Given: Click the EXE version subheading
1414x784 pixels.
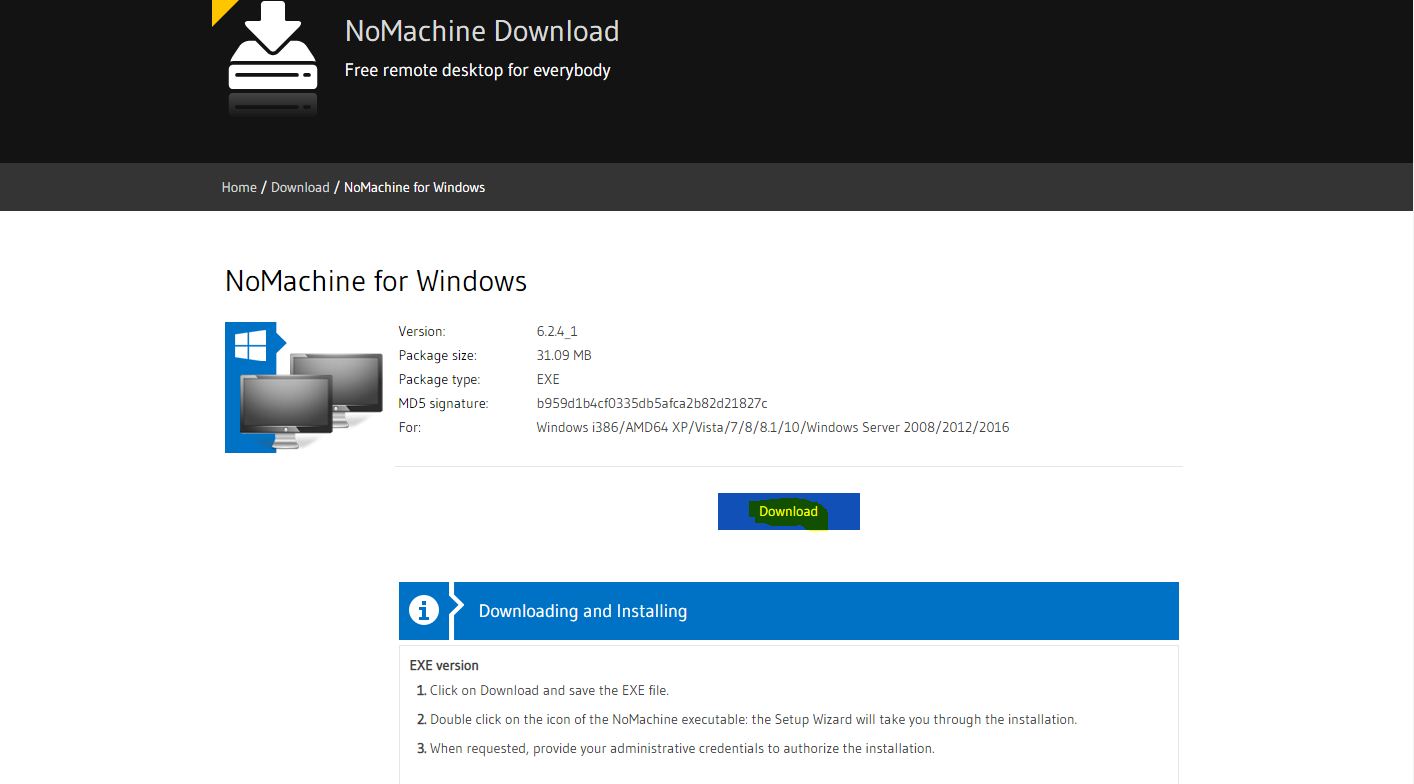Looking at the screenshot, I should coord(444,665).
